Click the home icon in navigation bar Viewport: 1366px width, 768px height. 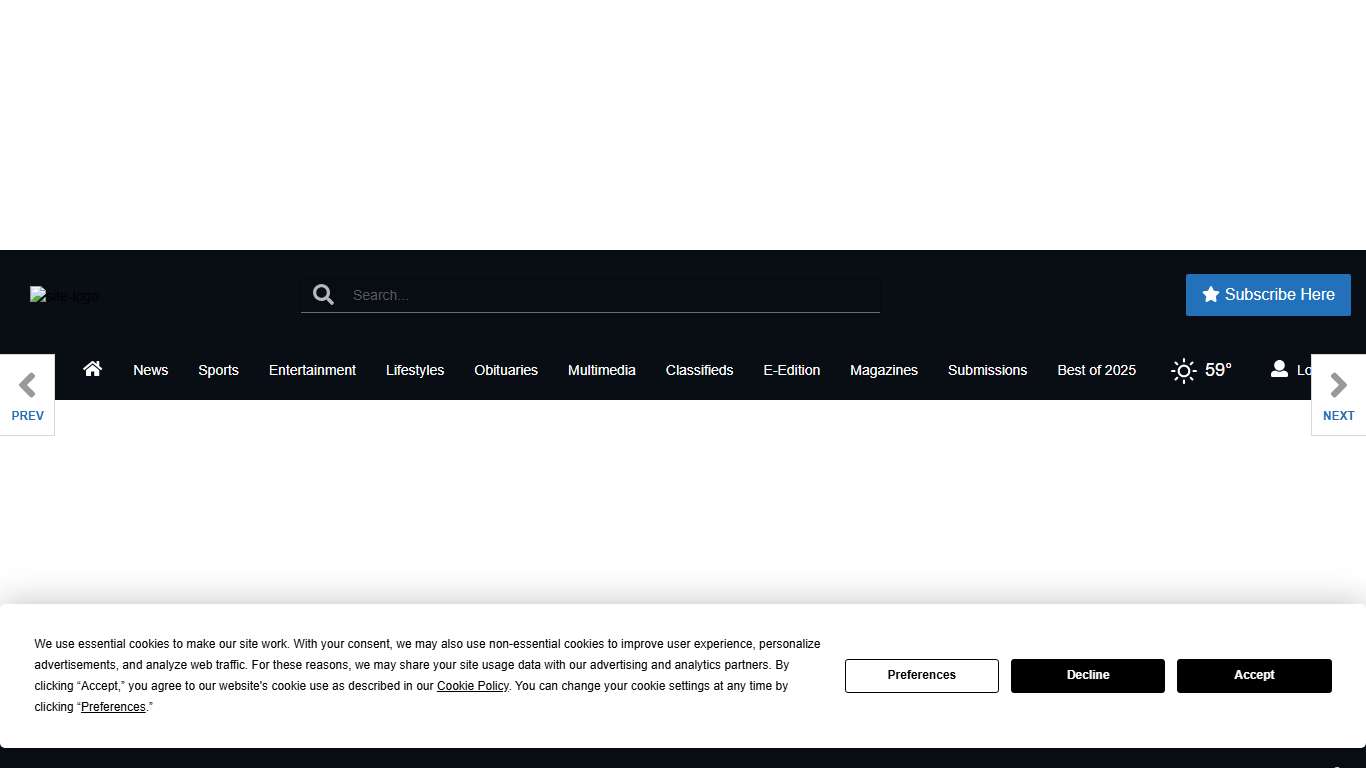(93, 369)
